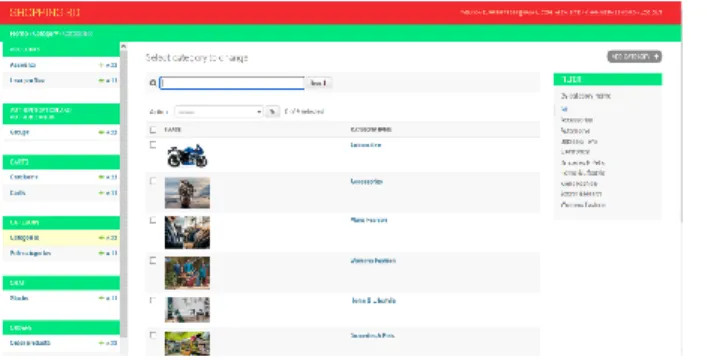Filter by Mens Fashion in filter panel
This screenshot has width=711, height=360.
pos(579,184)
